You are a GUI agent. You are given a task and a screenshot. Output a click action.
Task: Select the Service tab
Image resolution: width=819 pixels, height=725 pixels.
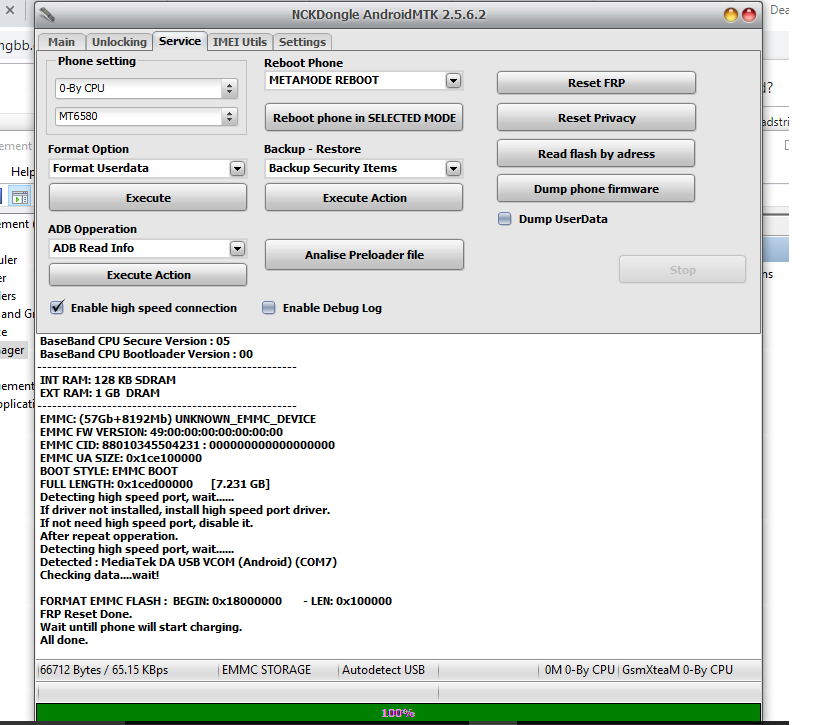[x=180, y=41]
